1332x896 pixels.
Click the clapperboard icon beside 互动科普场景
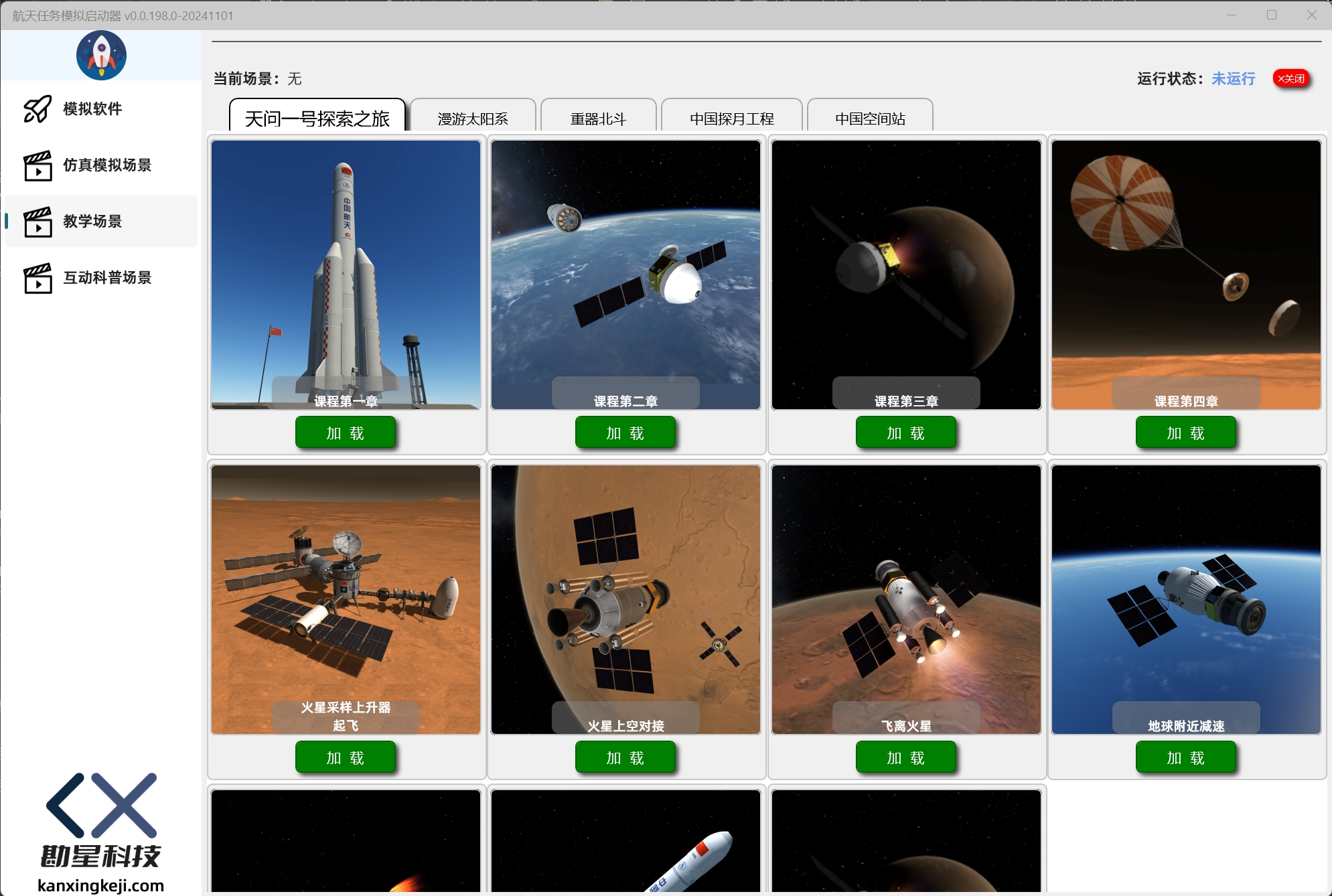[x=38, y=278]
